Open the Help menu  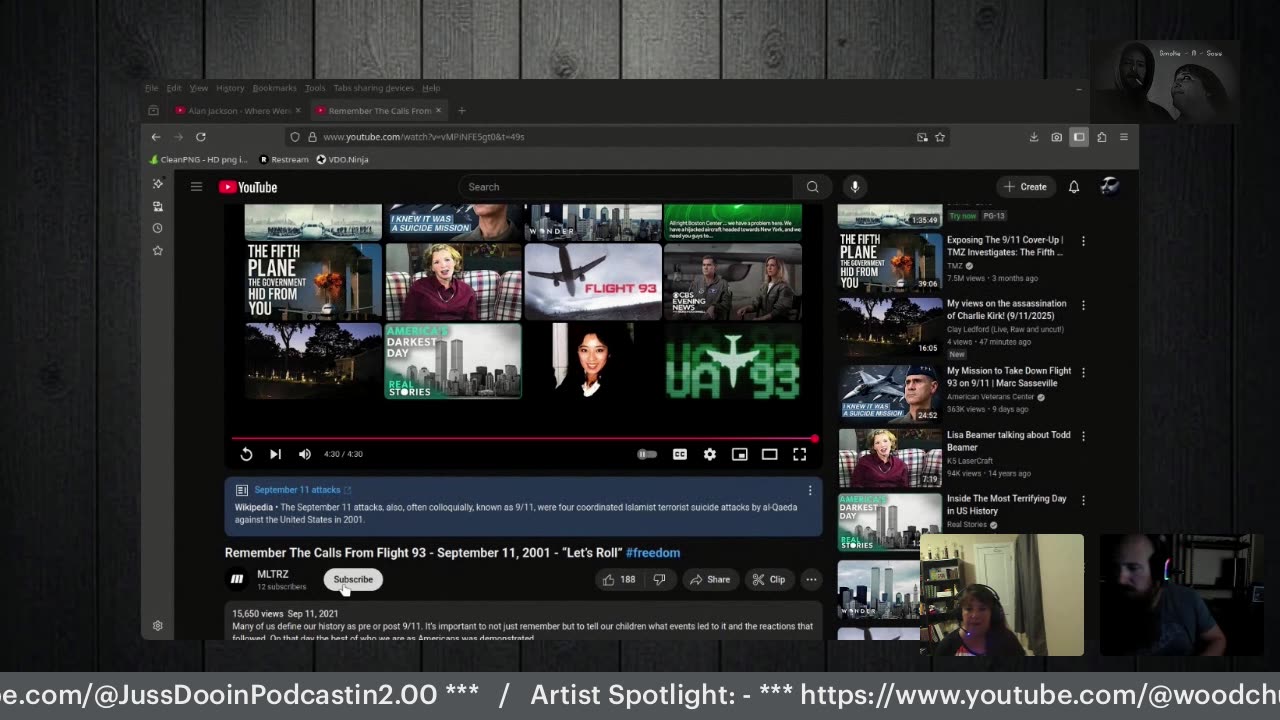[431, 88]
